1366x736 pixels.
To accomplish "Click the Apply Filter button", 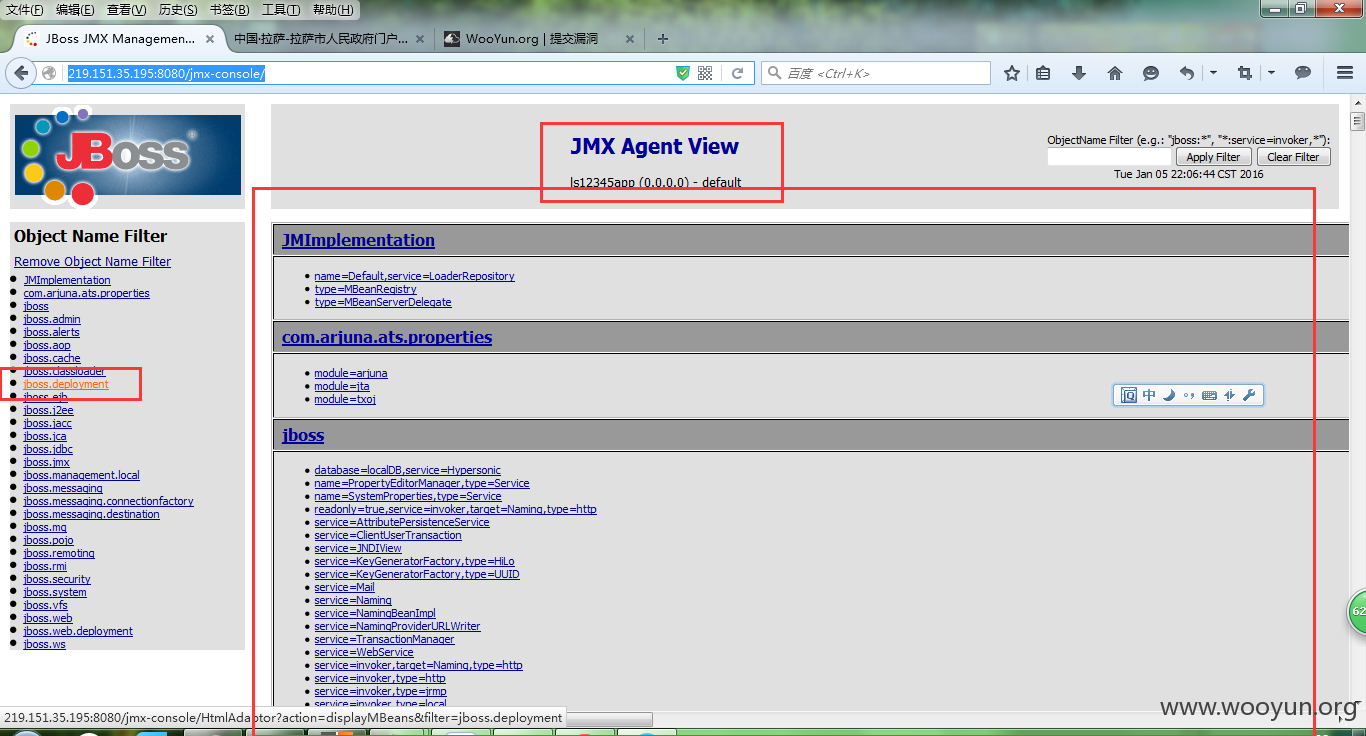I will [1213, 157].
